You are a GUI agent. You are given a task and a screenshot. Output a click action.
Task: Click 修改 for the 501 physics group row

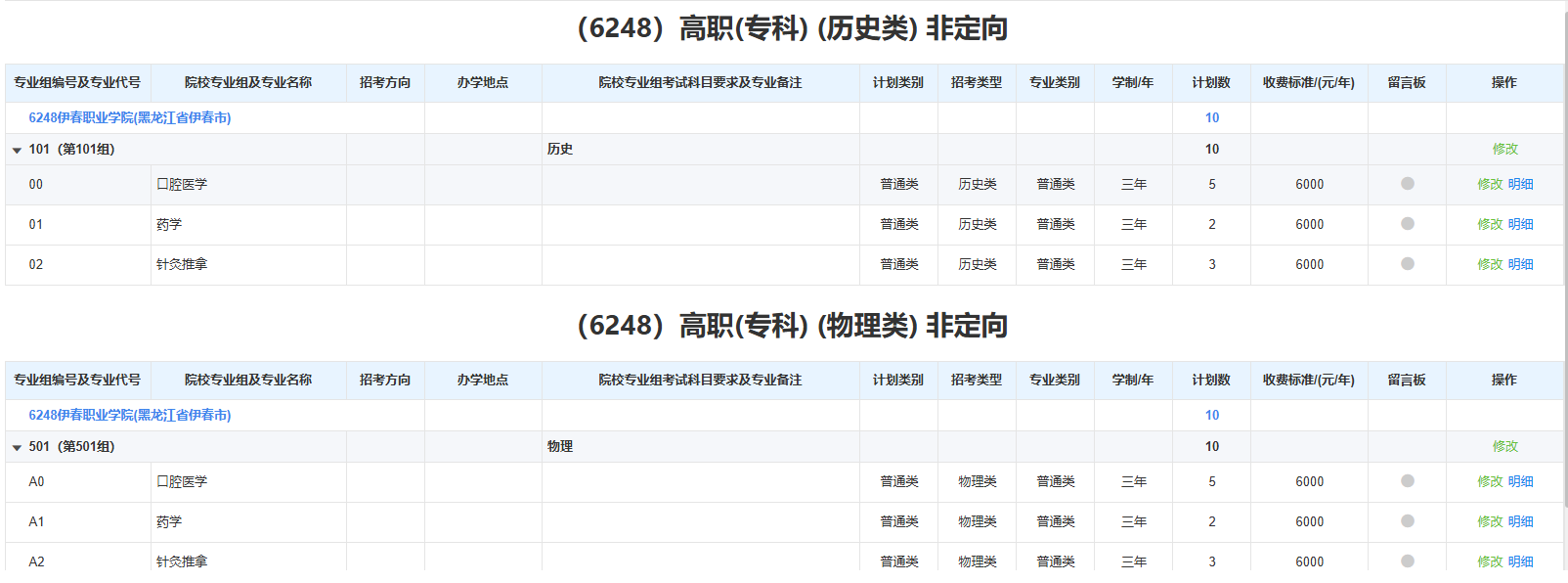[x=1504, y=446]
